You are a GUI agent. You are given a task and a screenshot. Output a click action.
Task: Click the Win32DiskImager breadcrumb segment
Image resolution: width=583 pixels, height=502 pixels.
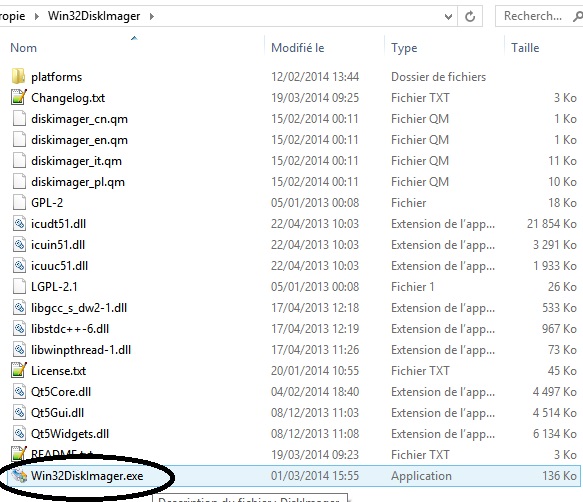click(94, 16)
